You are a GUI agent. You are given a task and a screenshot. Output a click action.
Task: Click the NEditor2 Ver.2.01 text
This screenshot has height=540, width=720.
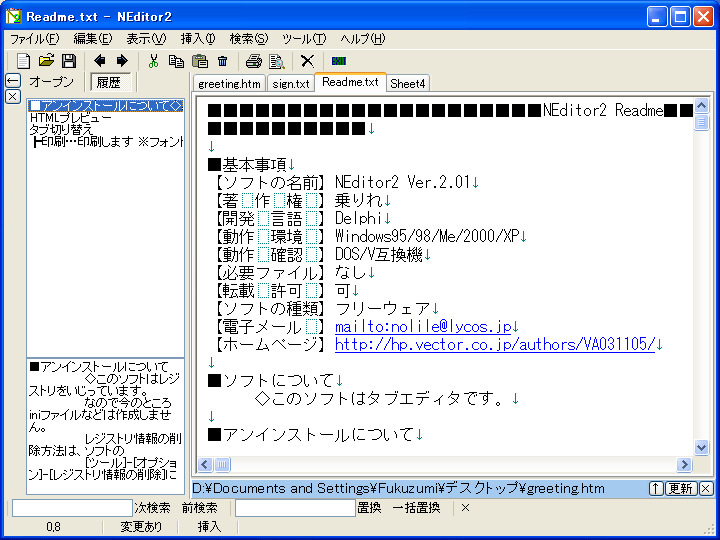[403, 183]
